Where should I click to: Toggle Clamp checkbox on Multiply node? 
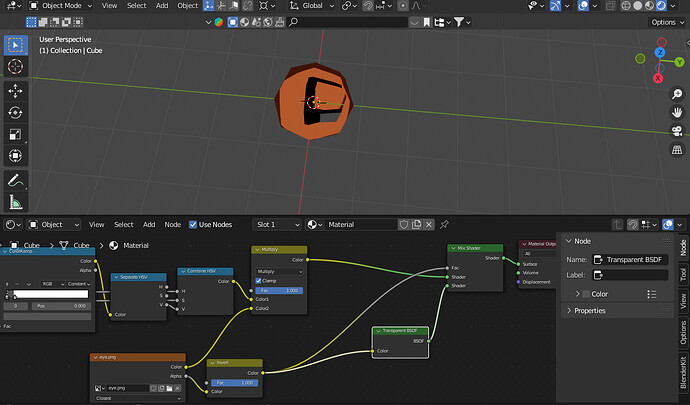259,281
